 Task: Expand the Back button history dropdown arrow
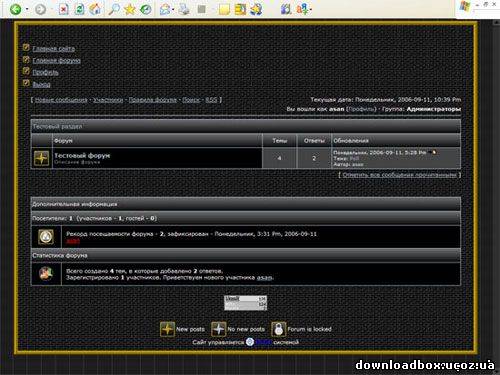27,9
